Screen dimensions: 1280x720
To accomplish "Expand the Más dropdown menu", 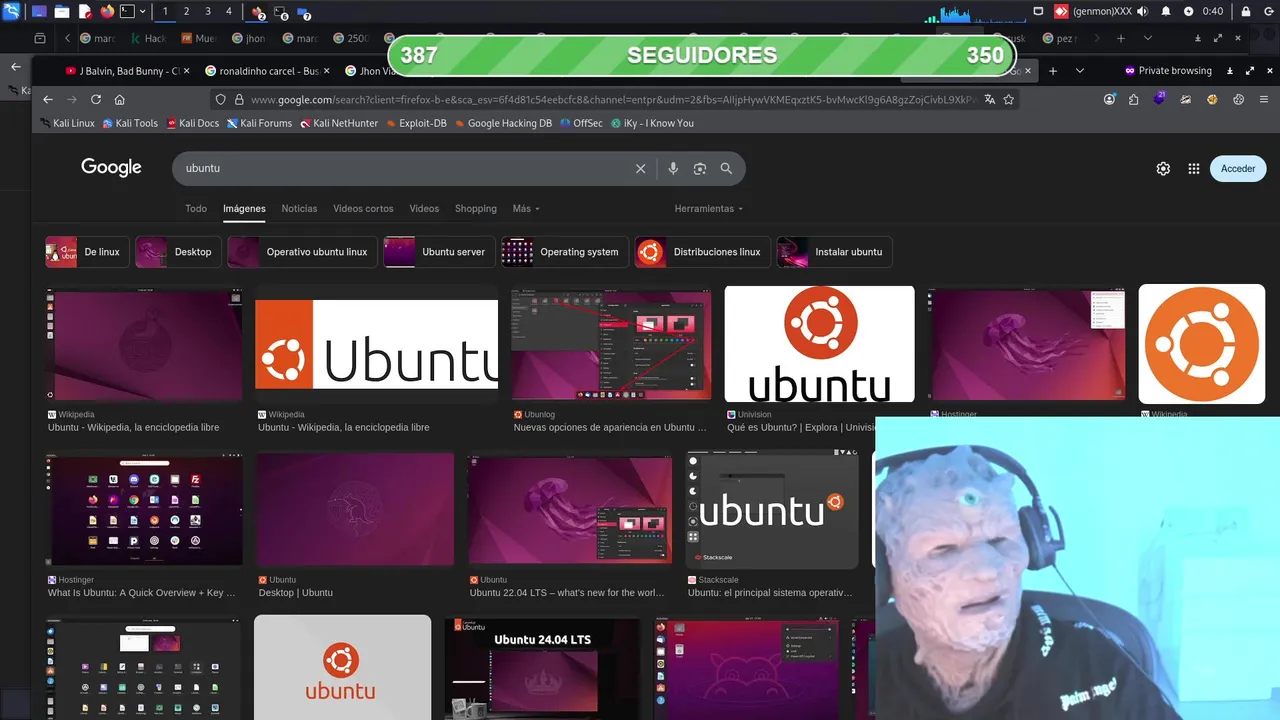I will [x=526, y=208].
